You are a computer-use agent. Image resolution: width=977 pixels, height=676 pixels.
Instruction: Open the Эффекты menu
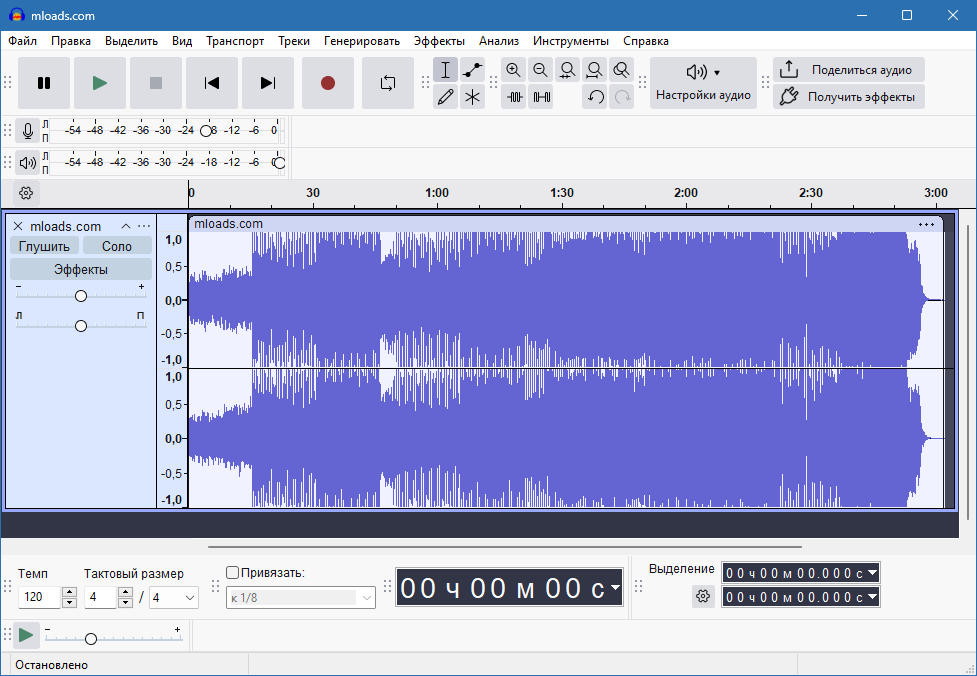pyautogui.click(x=439, y=41)
